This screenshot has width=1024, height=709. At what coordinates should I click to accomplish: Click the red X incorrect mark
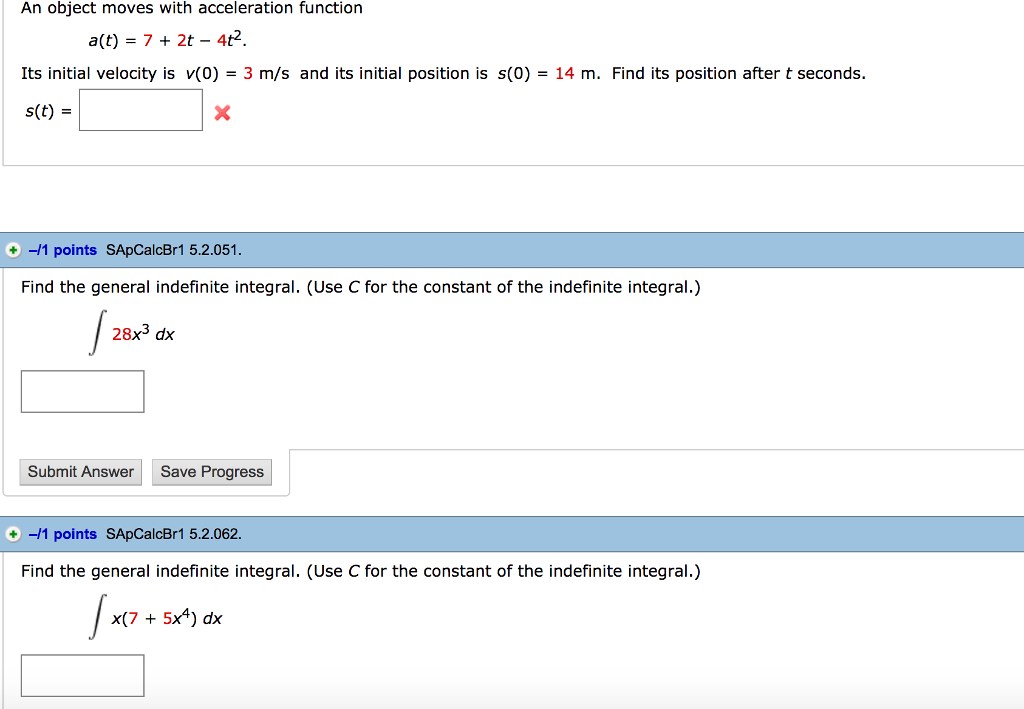pos(222,113)
